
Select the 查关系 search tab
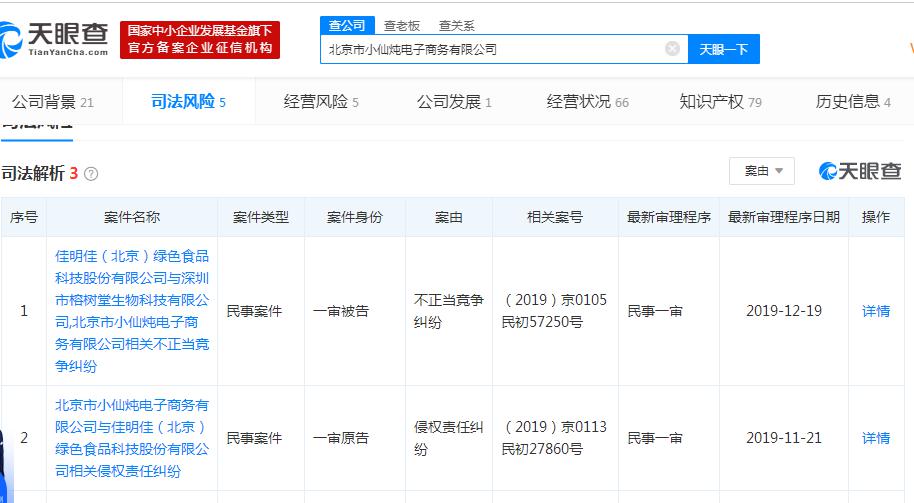click(456, 26)
